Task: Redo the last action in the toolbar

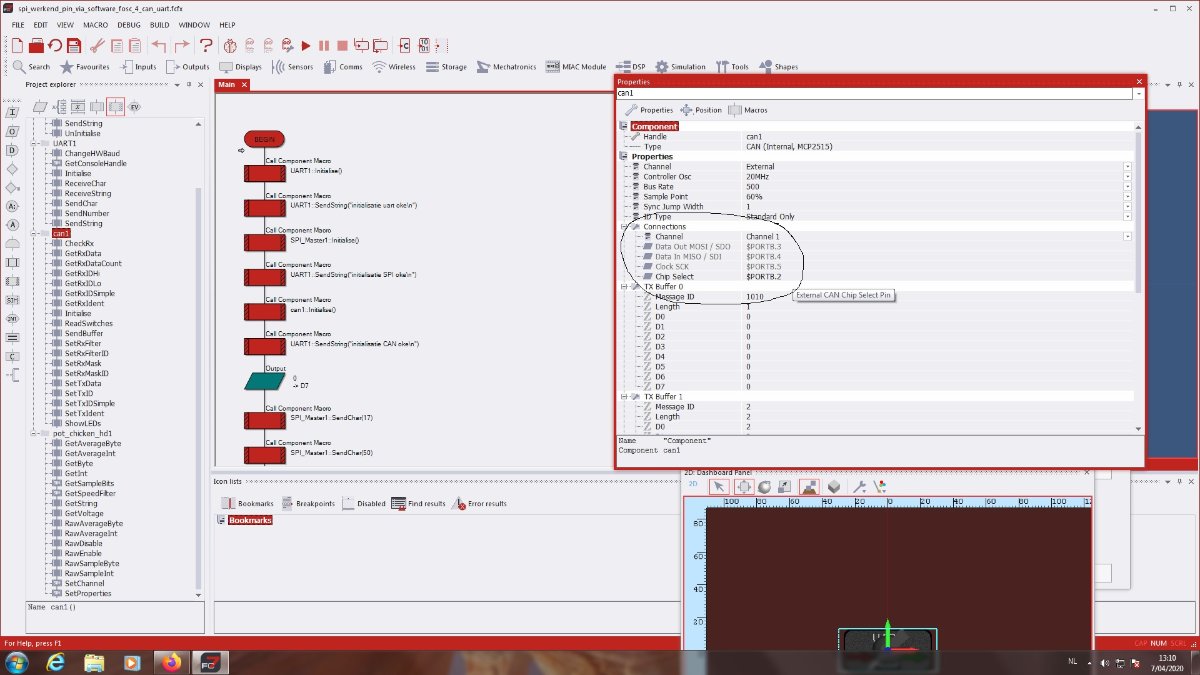Action: coord(181,45)
